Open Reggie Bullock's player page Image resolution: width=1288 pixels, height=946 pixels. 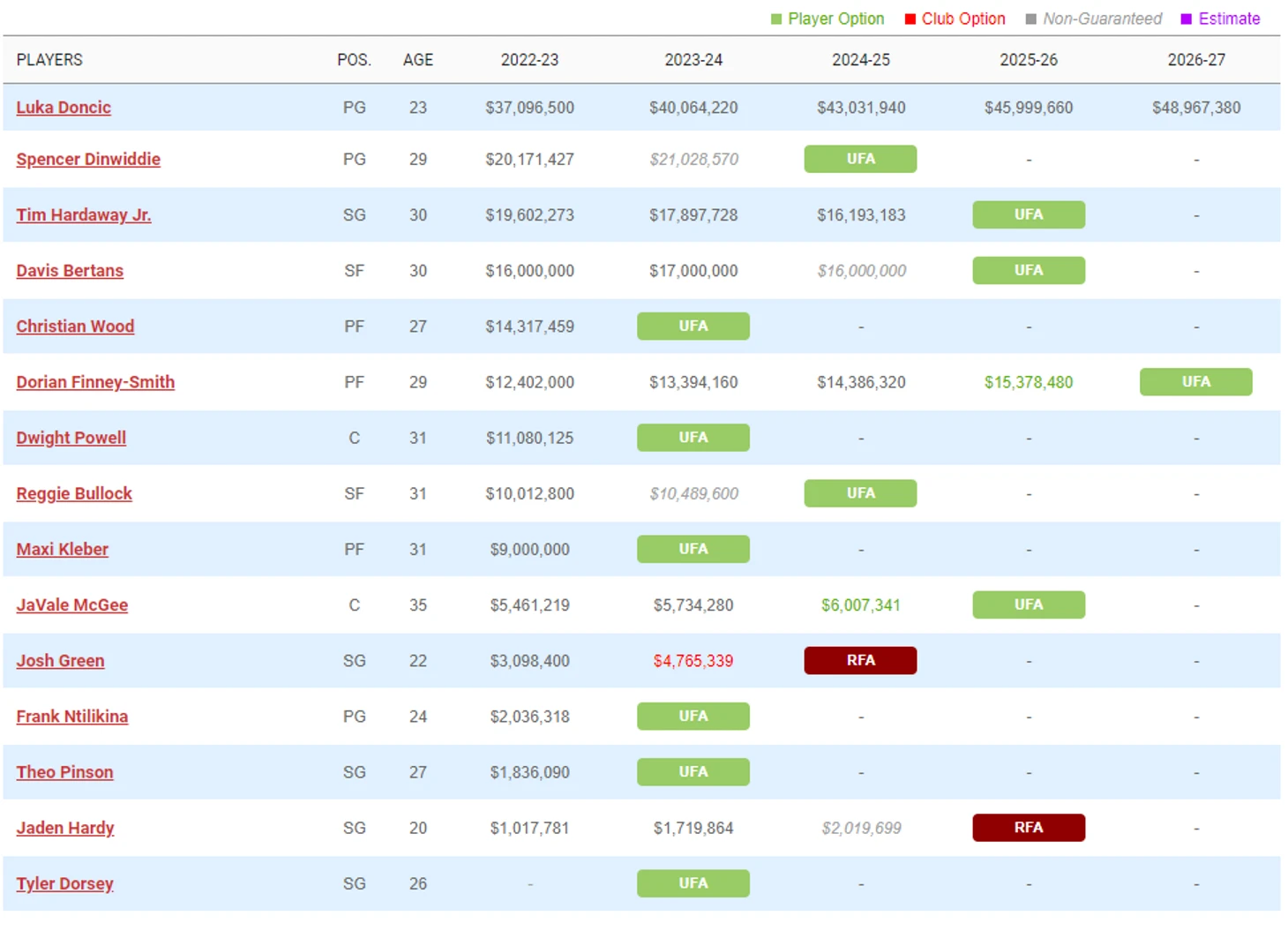tap(74, 493)
